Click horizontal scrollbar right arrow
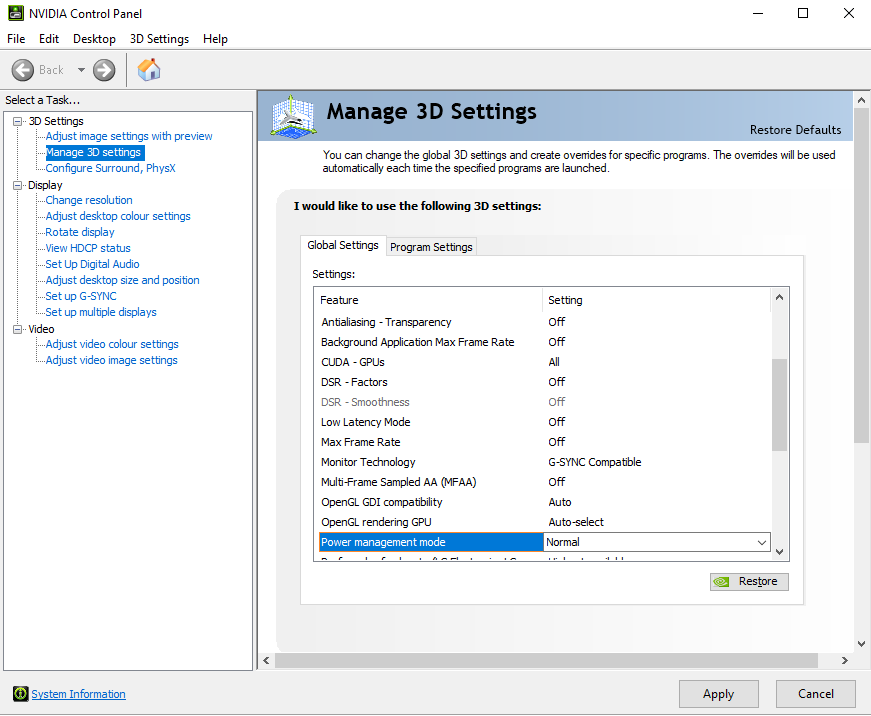The width and height of the screenshot is (871, 716). [x=844, y=660]
